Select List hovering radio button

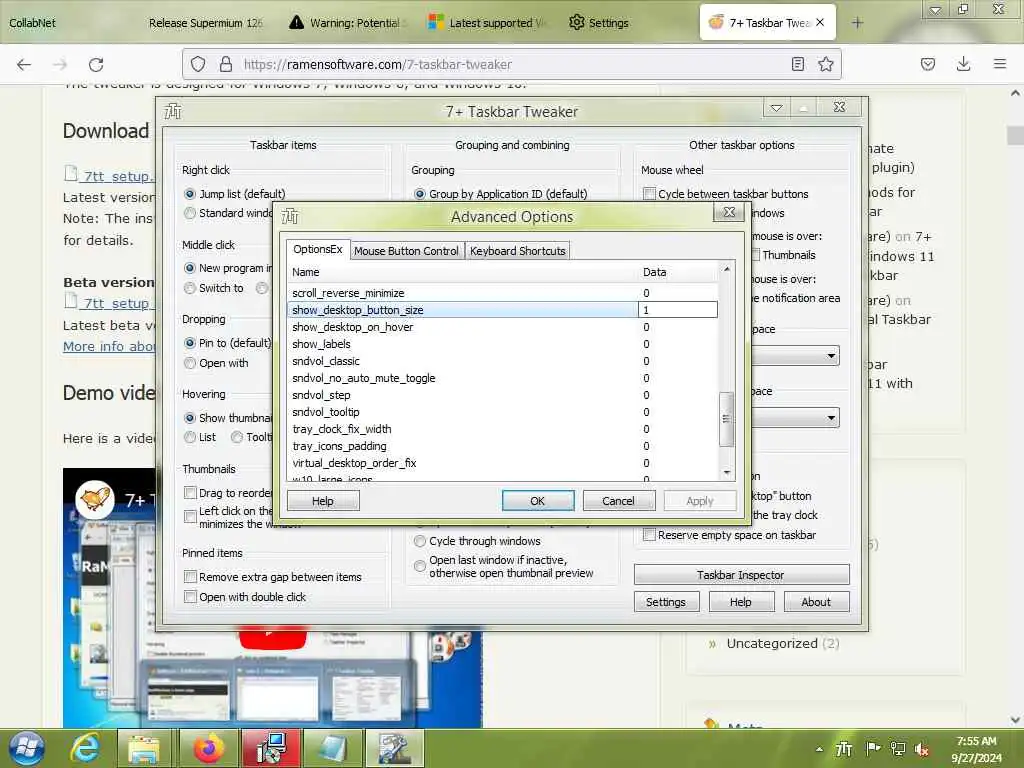(190, 437)
